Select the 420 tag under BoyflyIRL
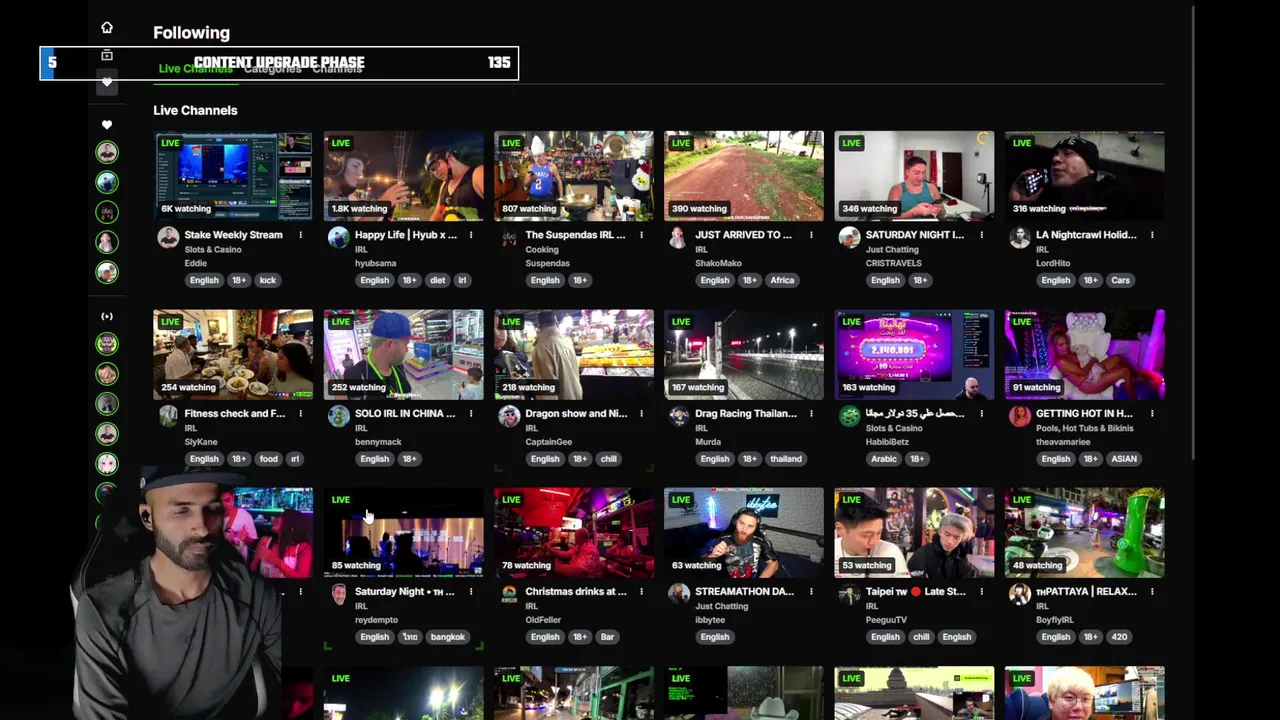Image resolution: width=1280 pixels, height=720 pixels. 1120,637
